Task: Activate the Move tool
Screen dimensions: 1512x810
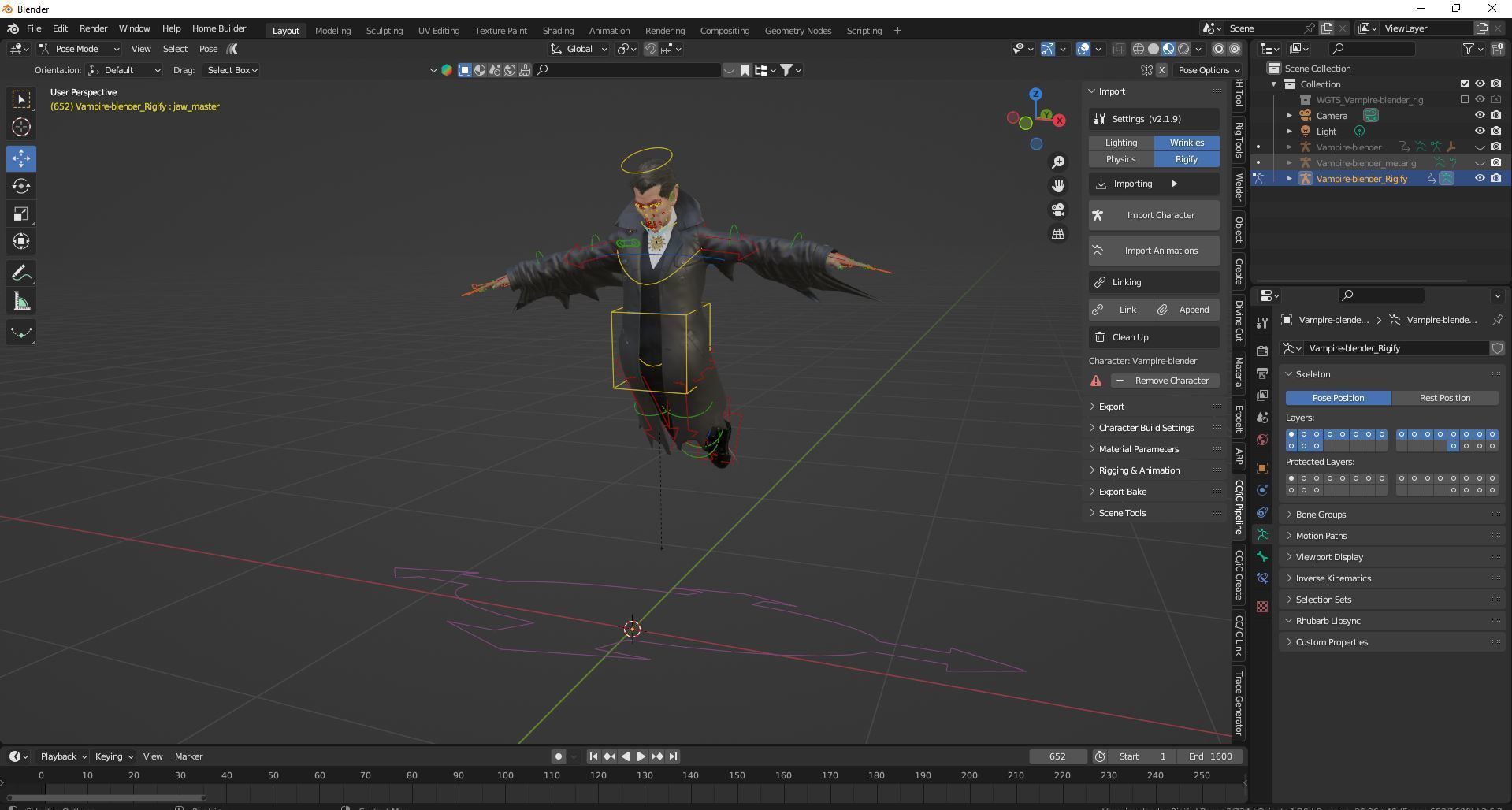Action: (21, 158)
